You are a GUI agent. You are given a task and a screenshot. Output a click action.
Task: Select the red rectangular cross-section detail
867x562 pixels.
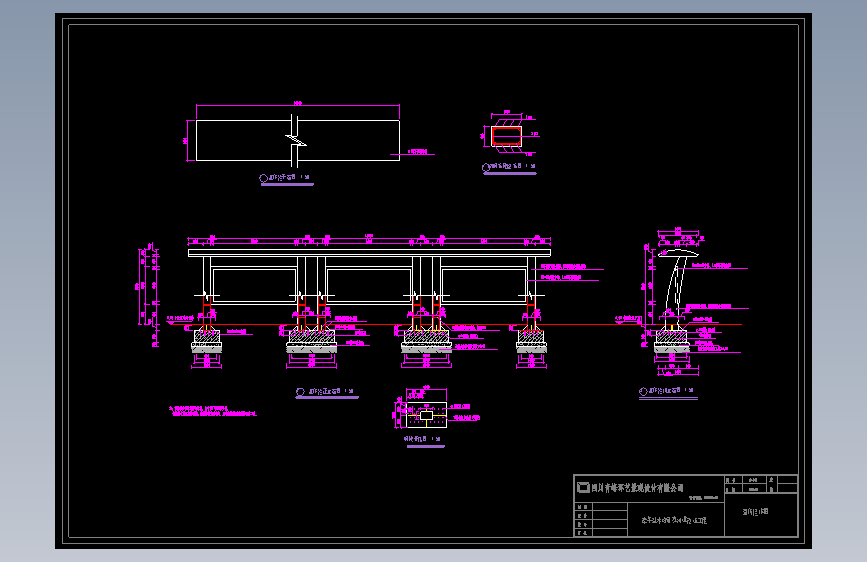506,136
